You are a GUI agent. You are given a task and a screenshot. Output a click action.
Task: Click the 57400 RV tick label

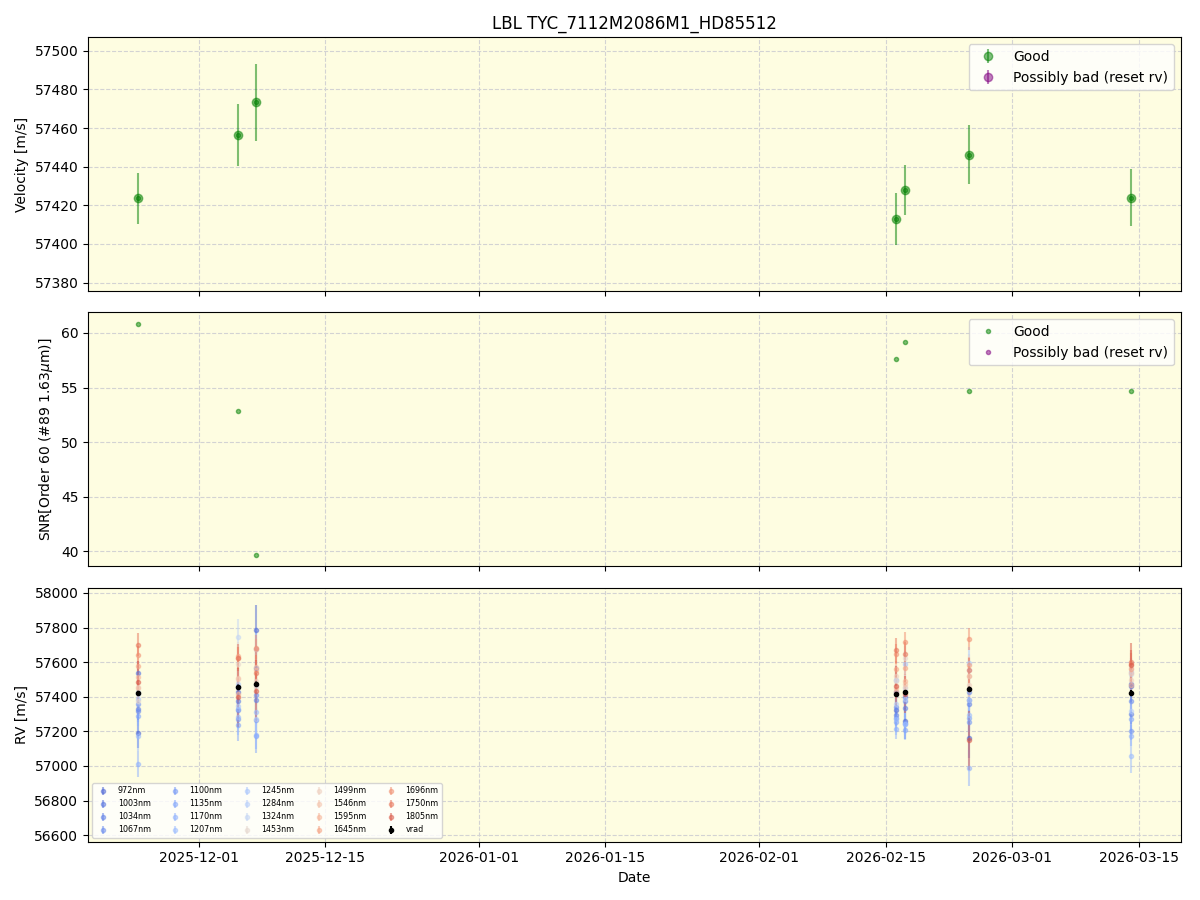click(x=58, y=698)
